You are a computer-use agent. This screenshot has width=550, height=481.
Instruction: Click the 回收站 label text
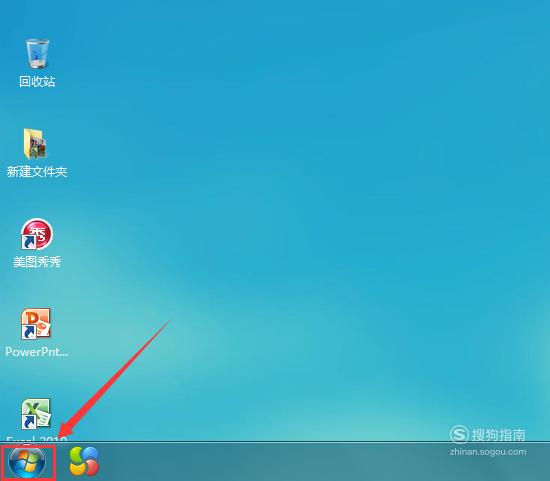(37, 82)
